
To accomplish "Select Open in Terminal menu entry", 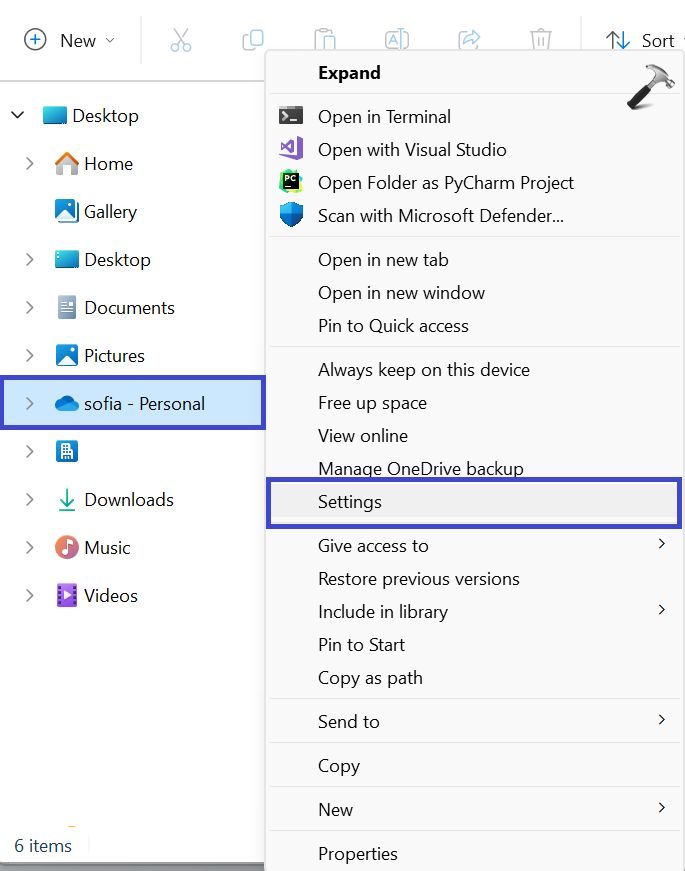I will click(384, 117).
